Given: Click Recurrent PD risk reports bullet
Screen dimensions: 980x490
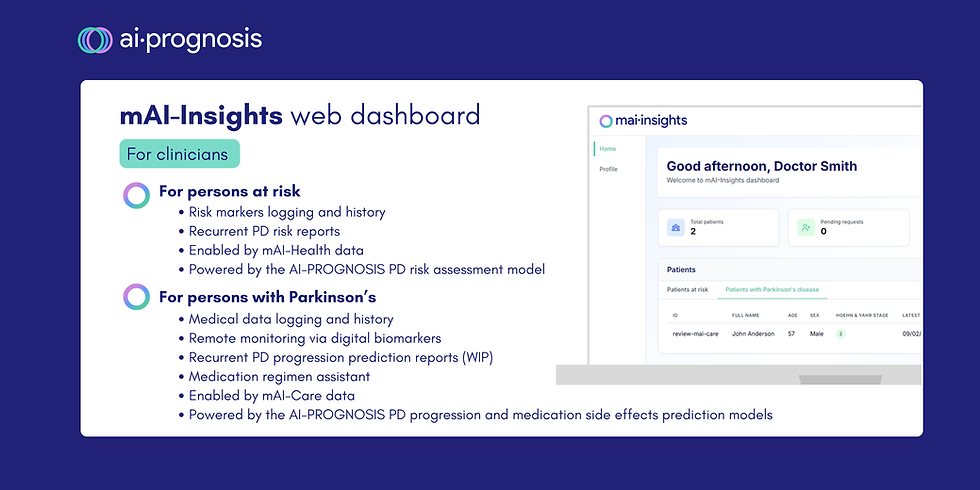Looking at the screenshot, I should click(264, 231).
